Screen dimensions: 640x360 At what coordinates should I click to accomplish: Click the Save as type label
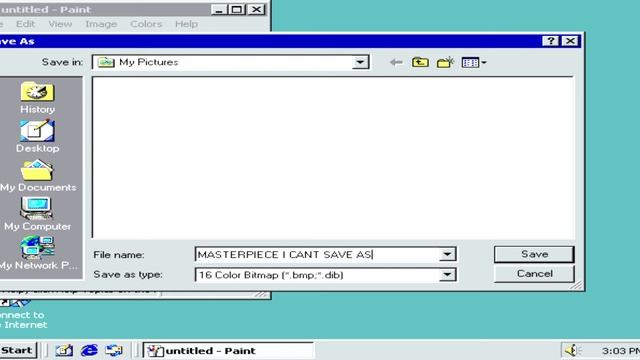click(x=128, y=274)
